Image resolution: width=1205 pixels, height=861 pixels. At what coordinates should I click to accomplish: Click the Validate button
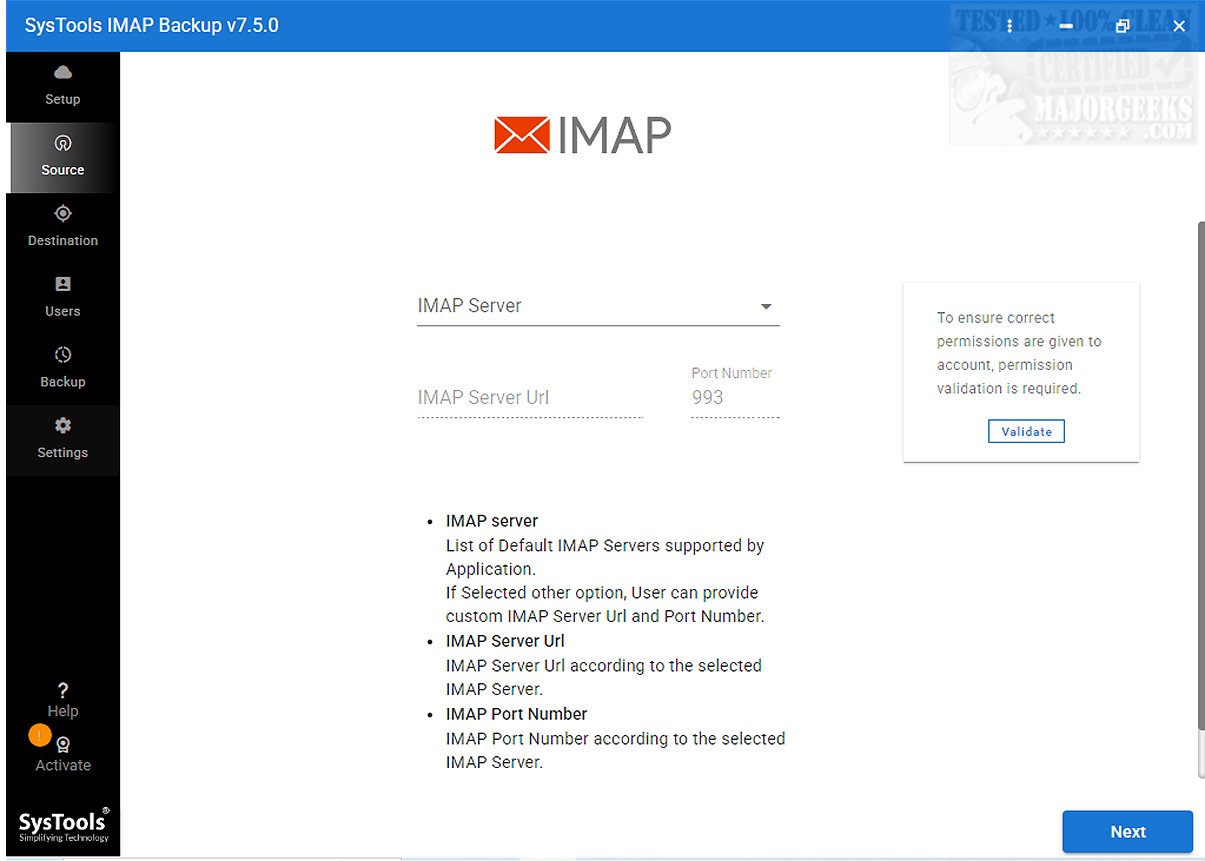[1026, 431]
